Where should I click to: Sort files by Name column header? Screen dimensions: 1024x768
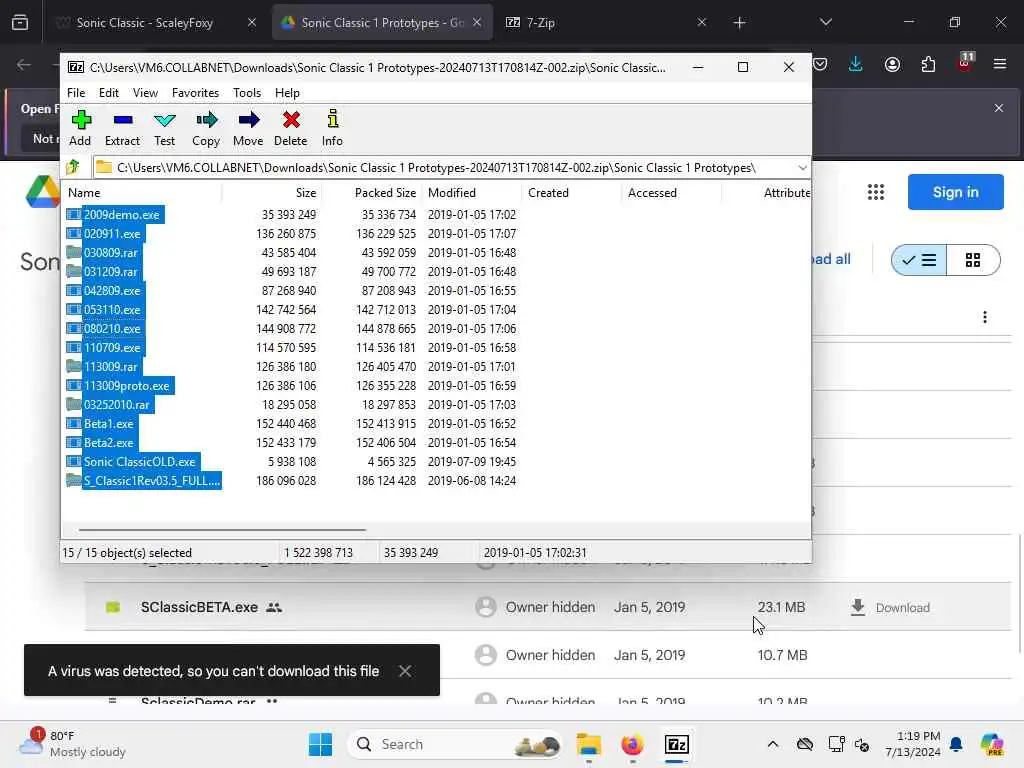(142, 193)
